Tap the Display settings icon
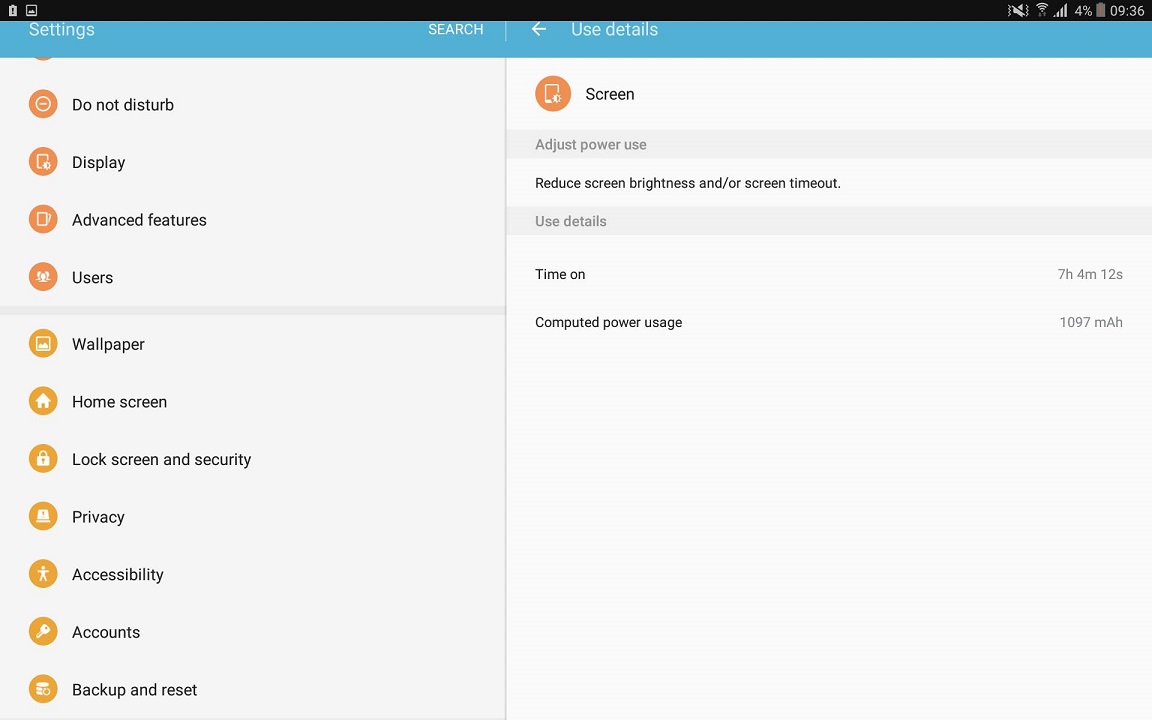 (43, 162)
